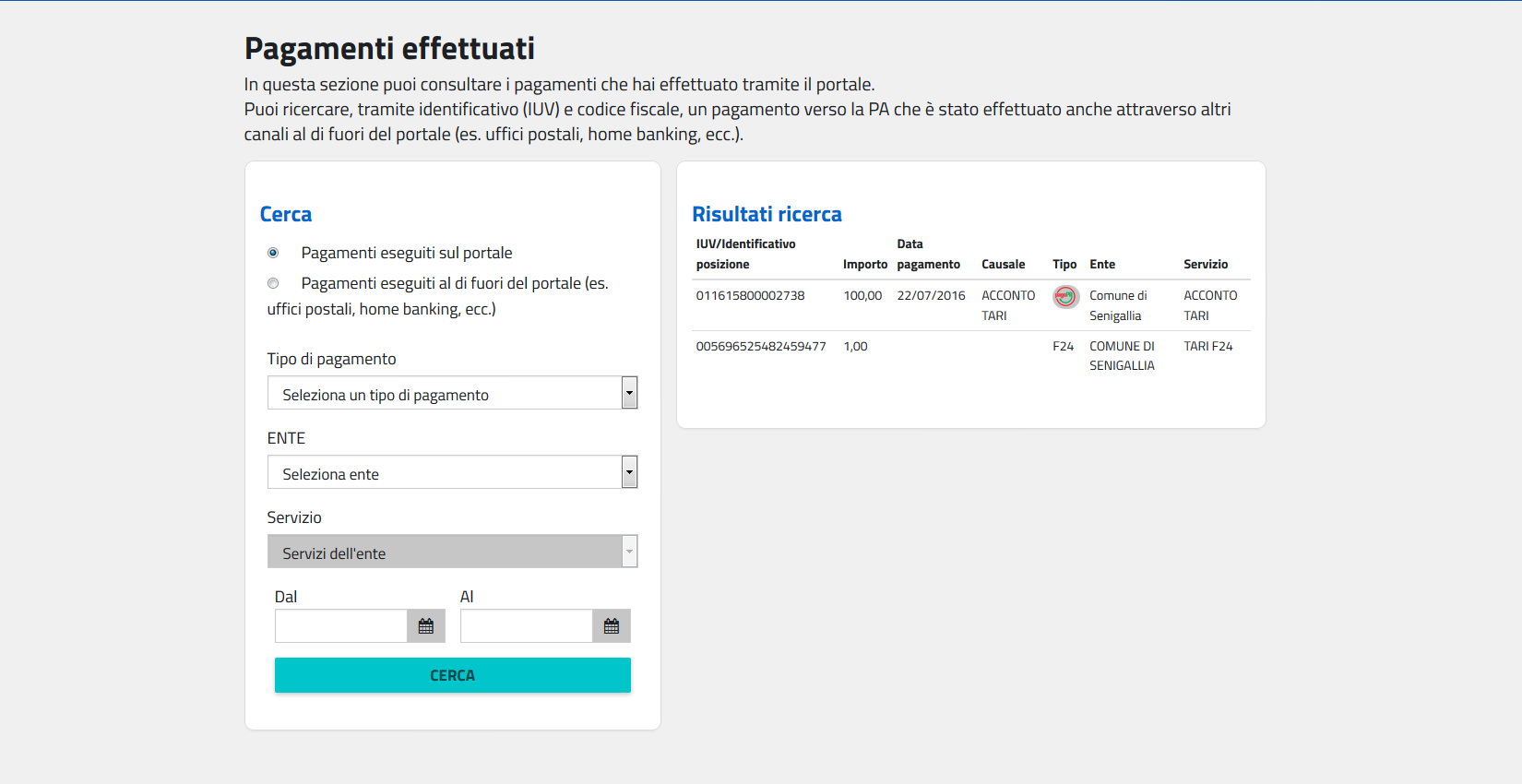Viewport: 1522px width, 784px height.
Task: Click the 'Cerca' panel heading
Action: point(286,214)
